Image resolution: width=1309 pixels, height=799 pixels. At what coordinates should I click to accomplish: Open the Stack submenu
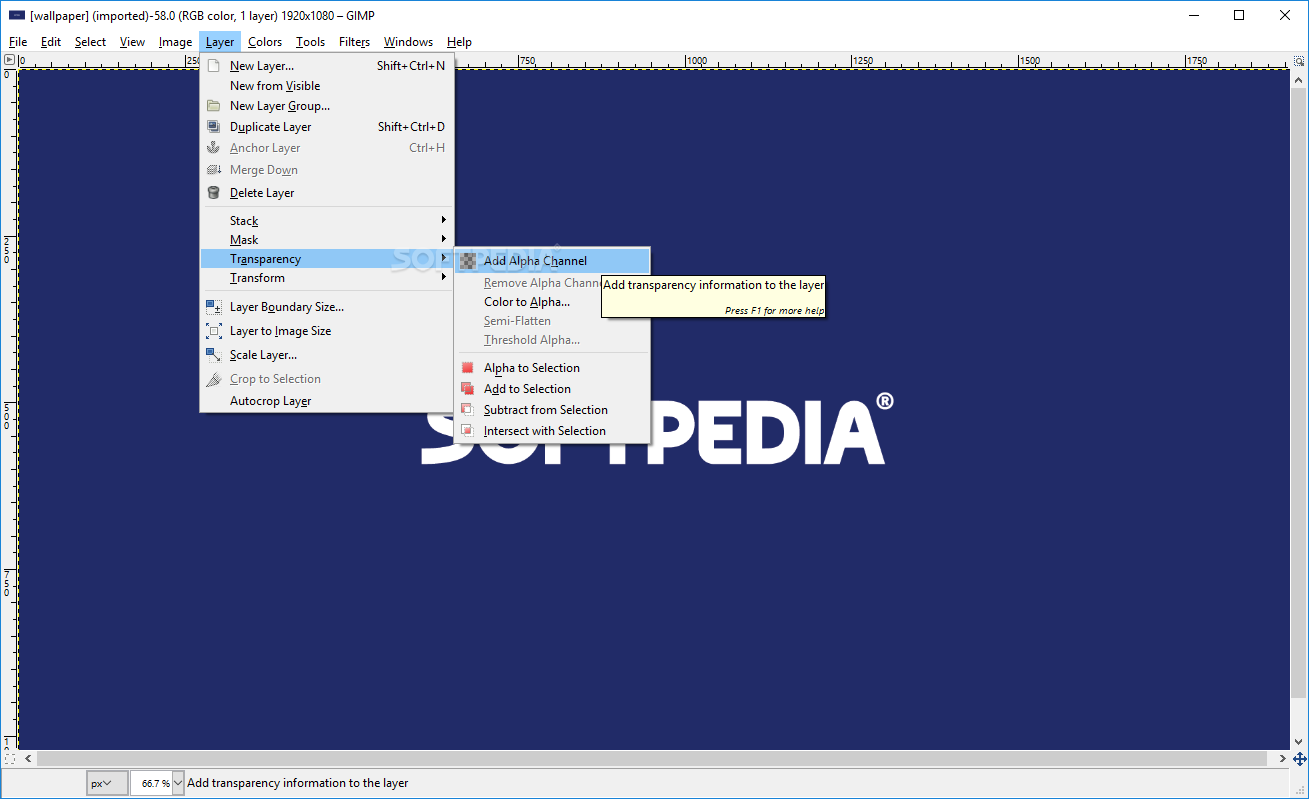(327, 221)
